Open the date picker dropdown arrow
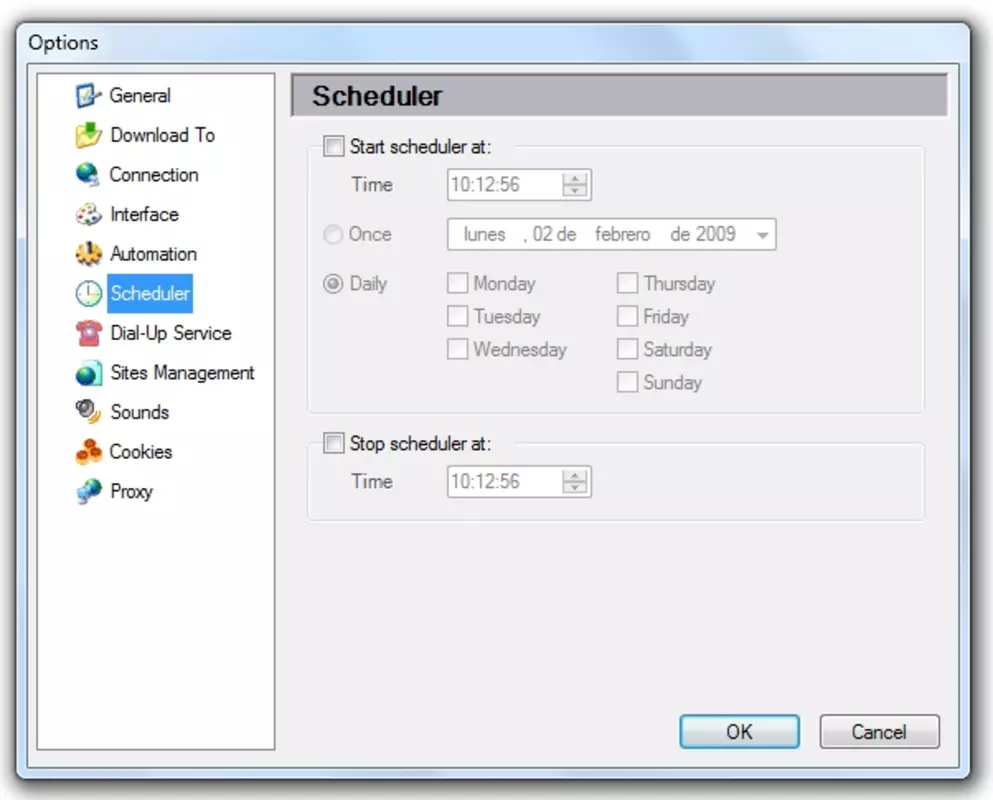Image resolution: width=993 pixels, height=800 pixels. point(762,235)
